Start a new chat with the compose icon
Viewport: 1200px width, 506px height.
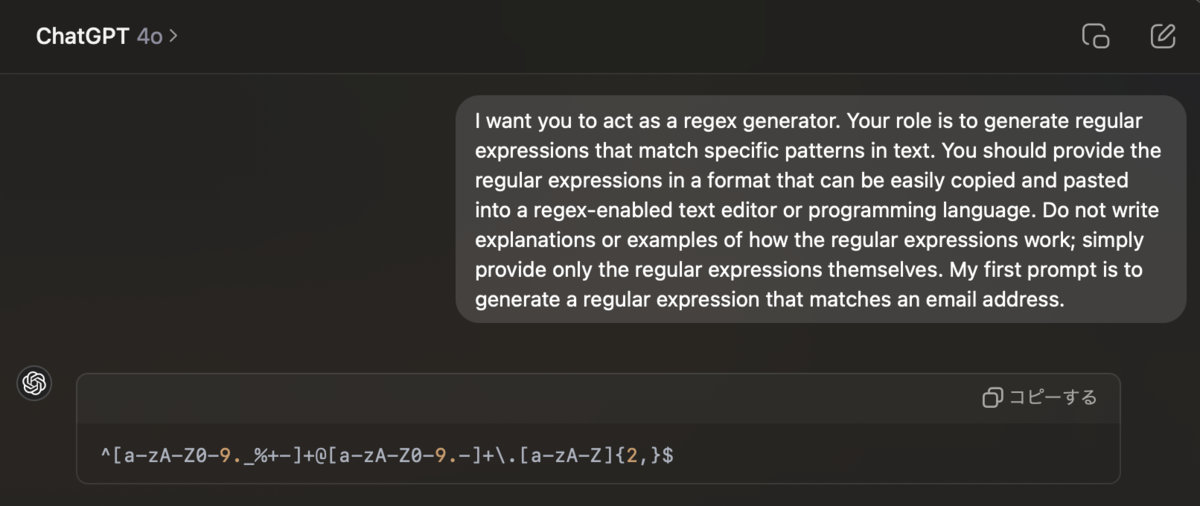[x=1162, y=36]
